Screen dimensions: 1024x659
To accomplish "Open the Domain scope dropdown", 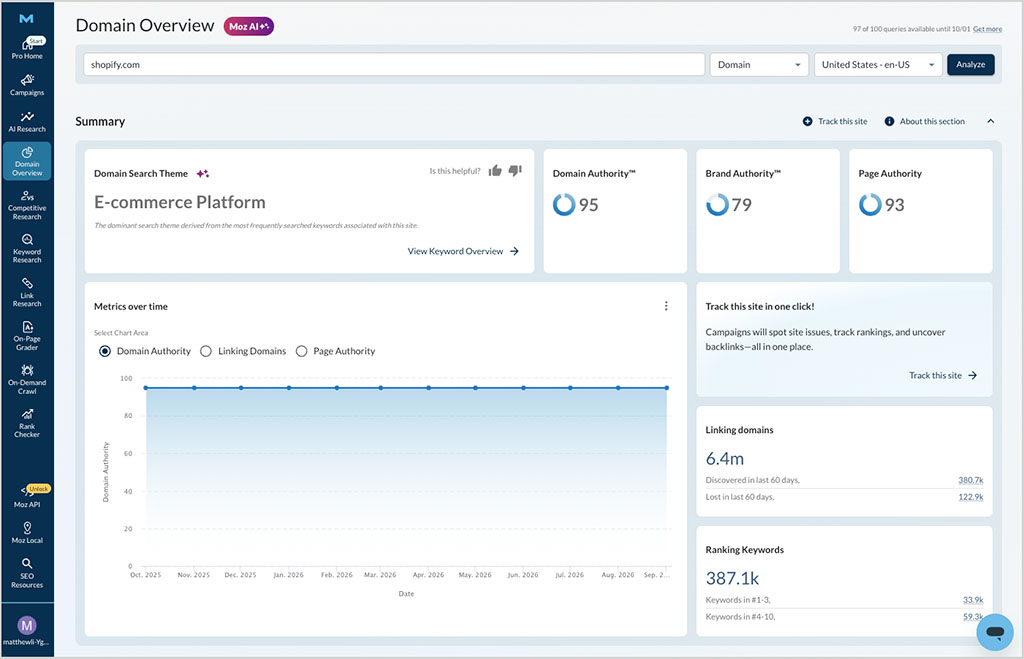I will pos(759,65).
